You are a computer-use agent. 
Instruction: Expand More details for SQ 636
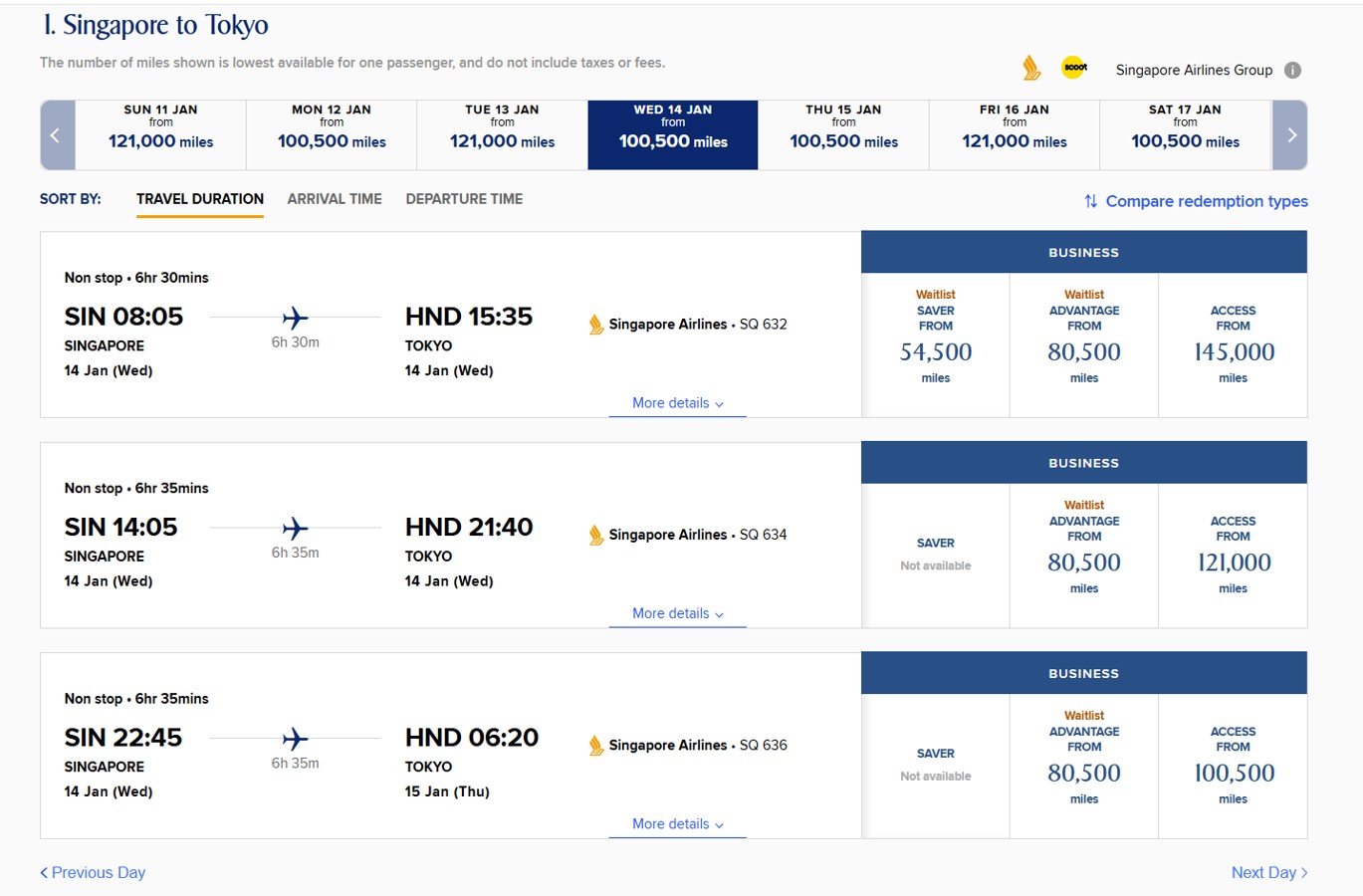[x=677, y=824]
